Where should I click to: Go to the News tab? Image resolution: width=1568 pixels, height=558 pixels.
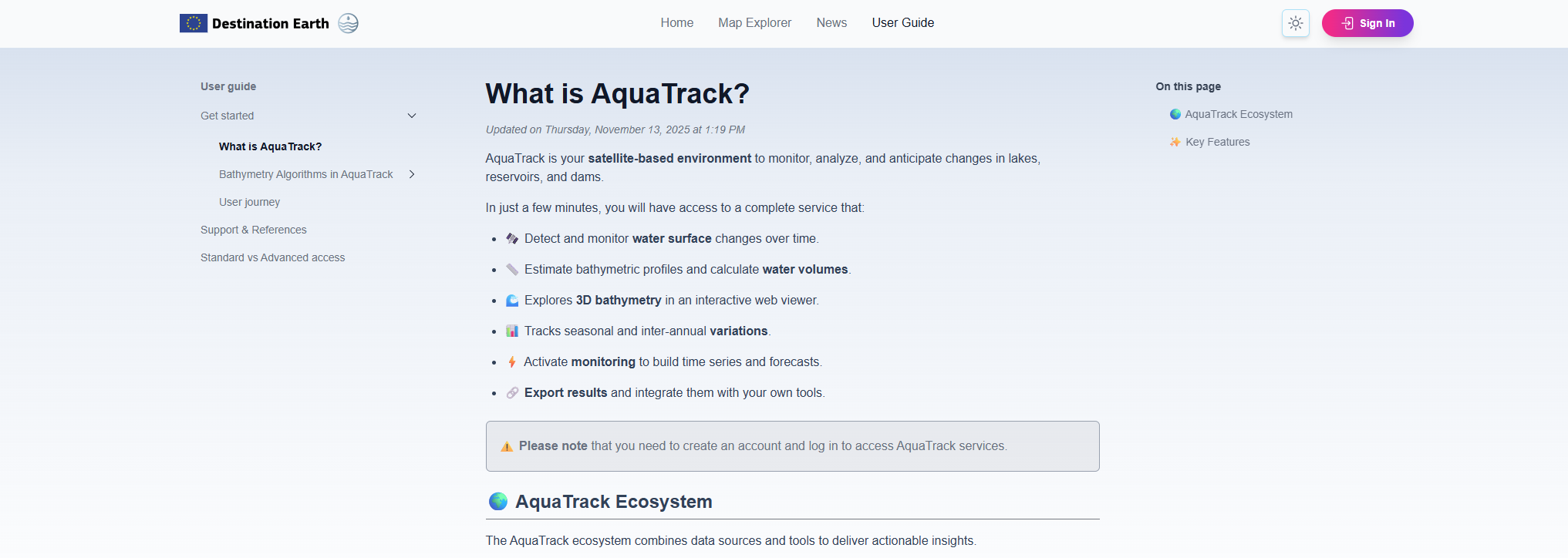point(831,23)
